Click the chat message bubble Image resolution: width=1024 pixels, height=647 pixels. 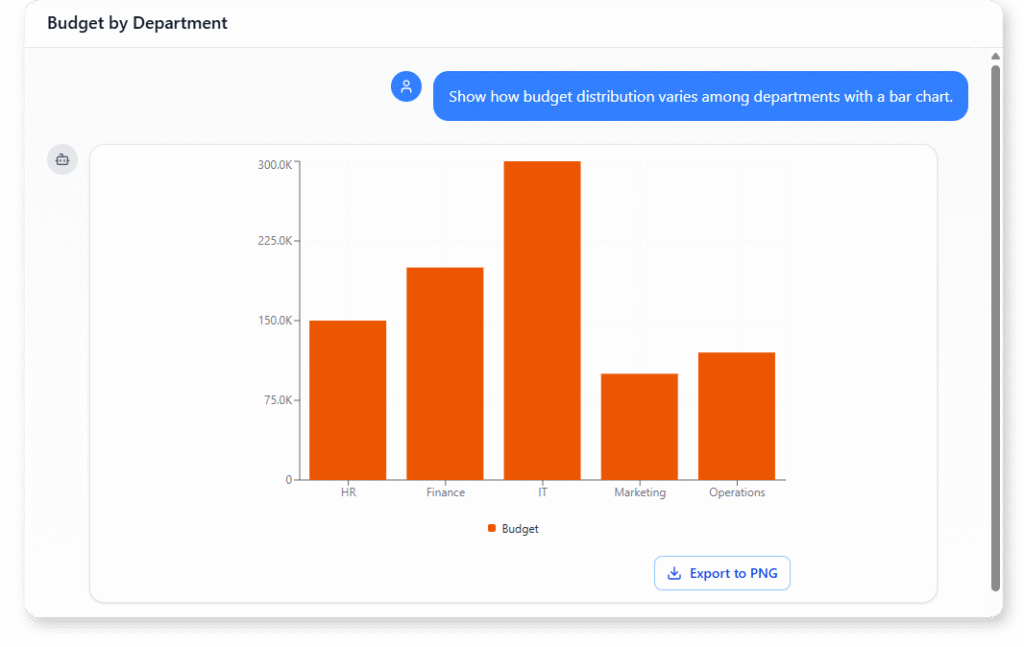700,96
